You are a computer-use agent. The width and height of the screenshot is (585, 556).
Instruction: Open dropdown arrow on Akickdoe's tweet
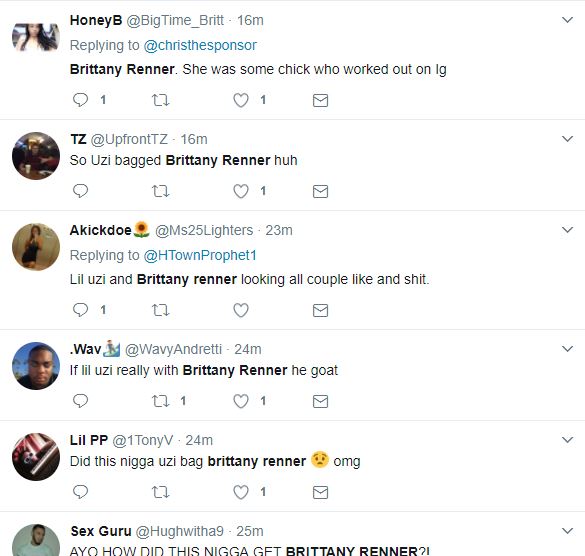(x=567, y=230)
